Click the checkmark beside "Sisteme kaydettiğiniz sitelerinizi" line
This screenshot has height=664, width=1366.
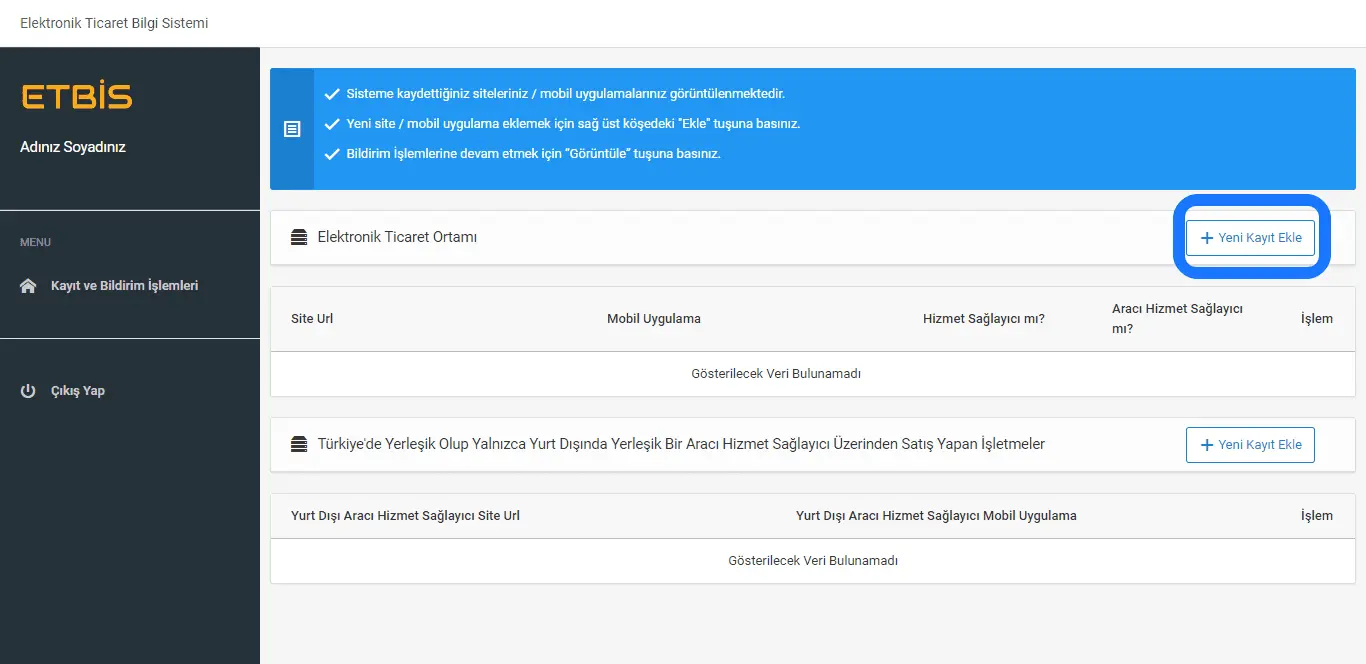[332, 94]
